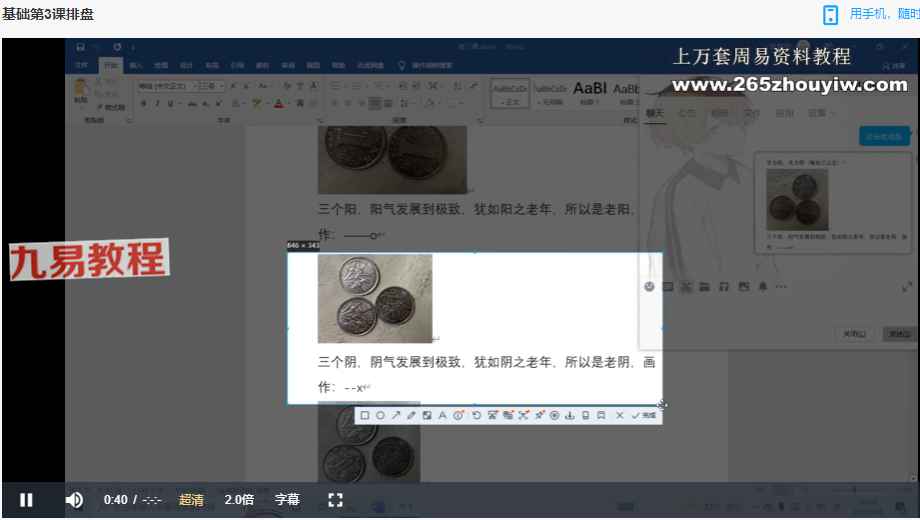Select the arrow tool in screenshot toolbar
Image resolution: width=920 pixels, height=520 pixels.
pyautogui.click(x=395, y=415)
